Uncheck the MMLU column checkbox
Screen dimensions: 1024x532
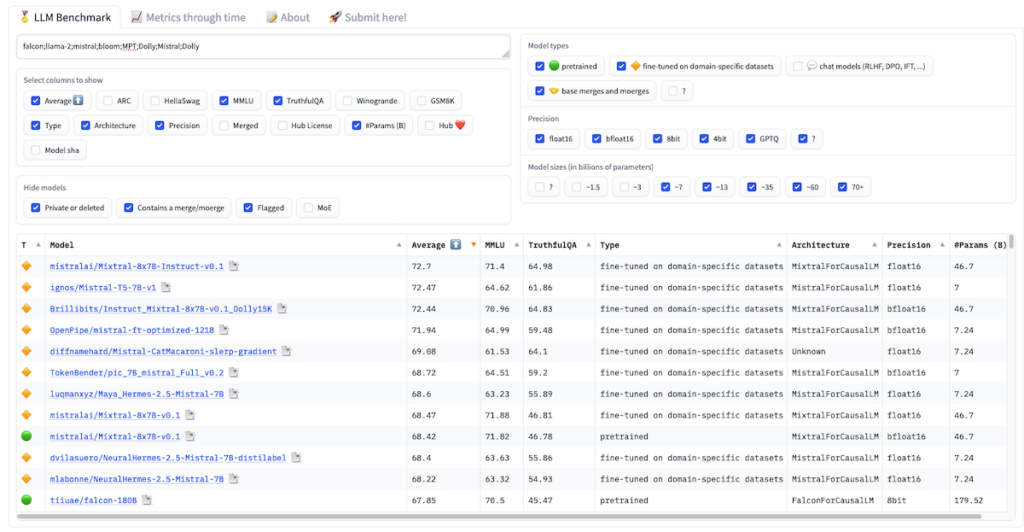[x=224, y=101]
